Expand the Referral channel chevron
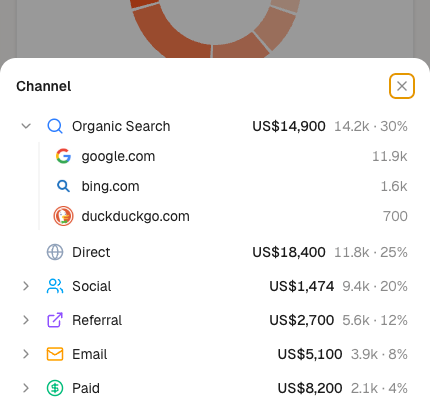Viewport: 430px width, 420px height. [26, 320]
